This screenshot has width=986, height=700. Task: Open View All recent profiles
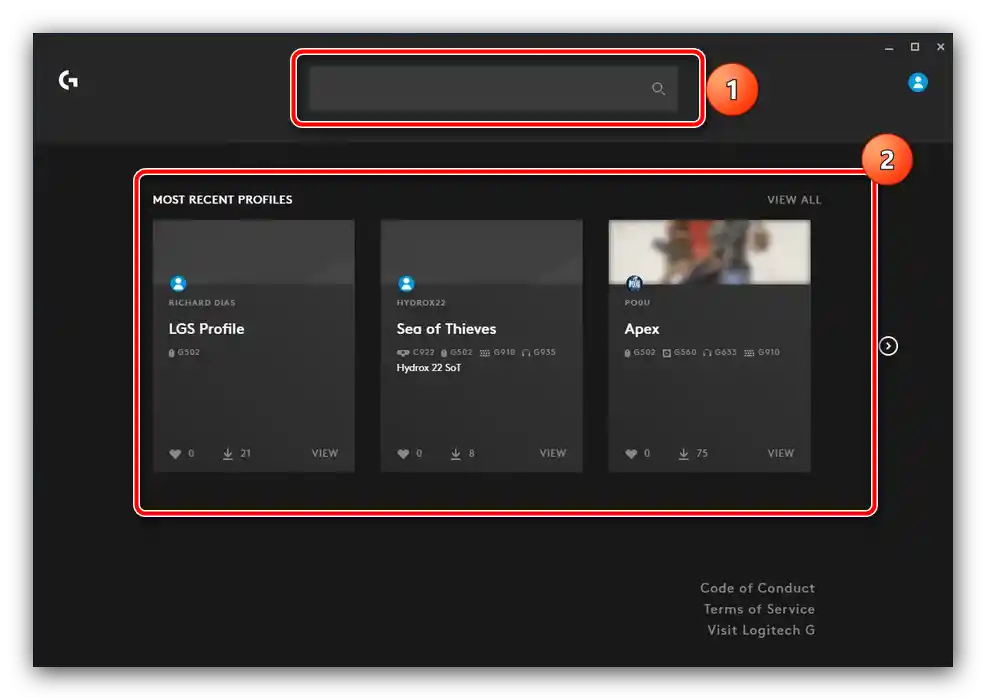pos(794,200)
